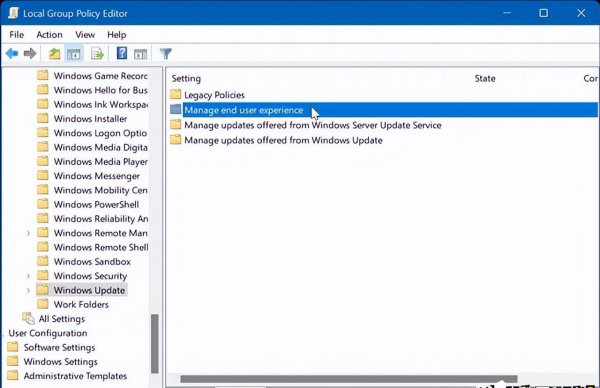Select Windows Media Player tree item
600x388 pixels.
click(x=101, y=161)
